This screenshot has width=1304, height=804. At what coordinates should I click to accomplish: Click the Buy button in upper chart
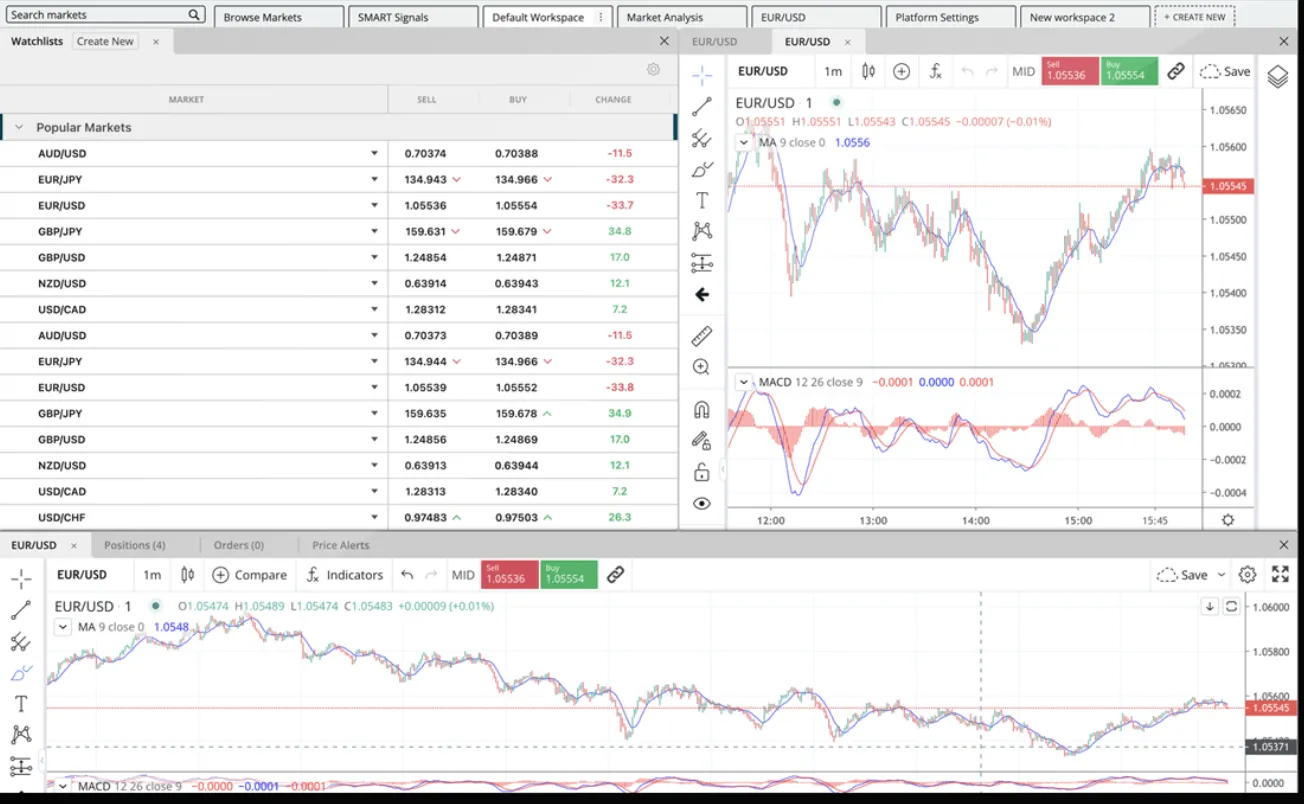[x=1129, y=71]
